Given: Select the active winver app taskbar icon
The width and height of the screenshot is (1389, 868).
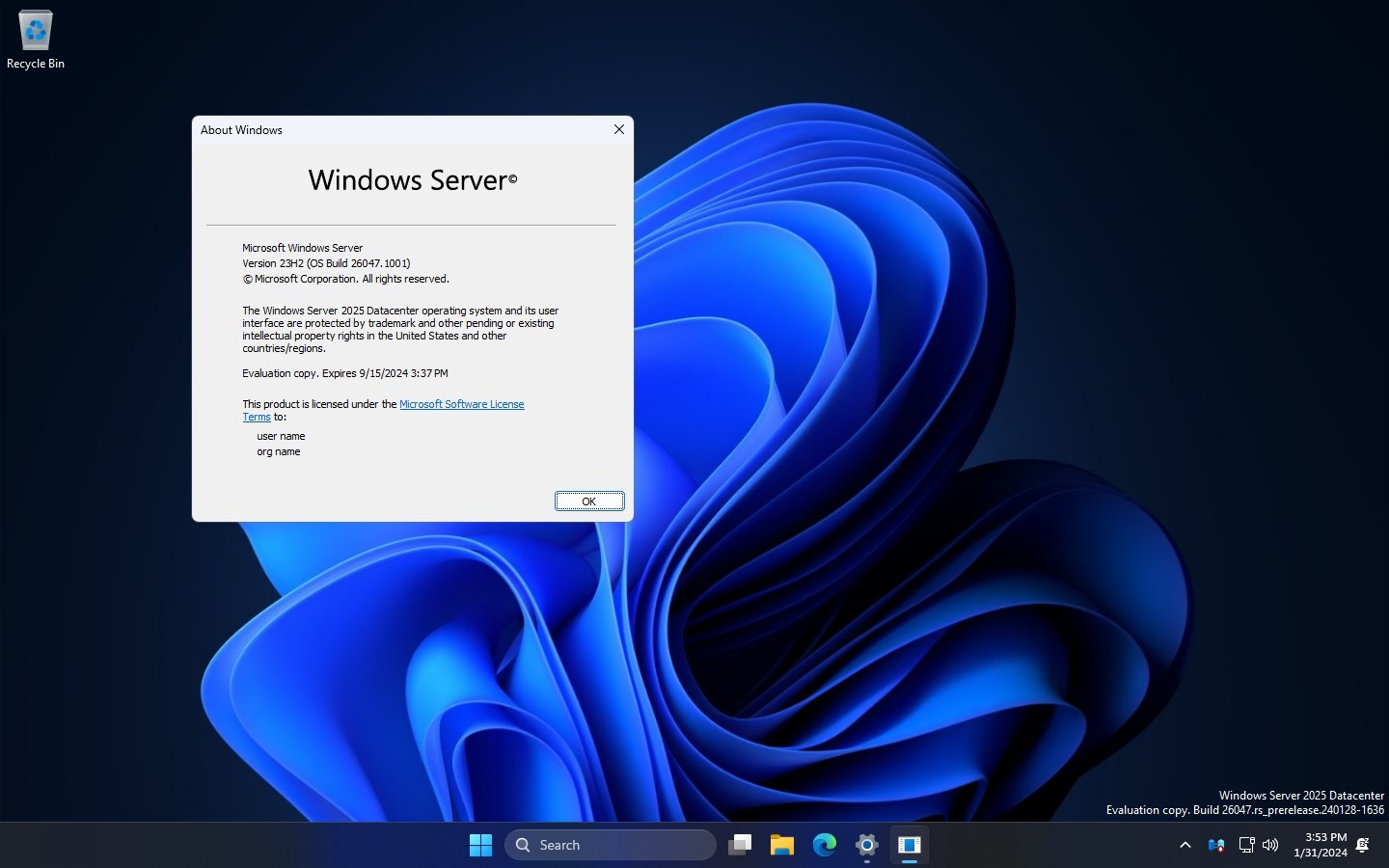Looking at the screenshot, I should click(910, 845).
